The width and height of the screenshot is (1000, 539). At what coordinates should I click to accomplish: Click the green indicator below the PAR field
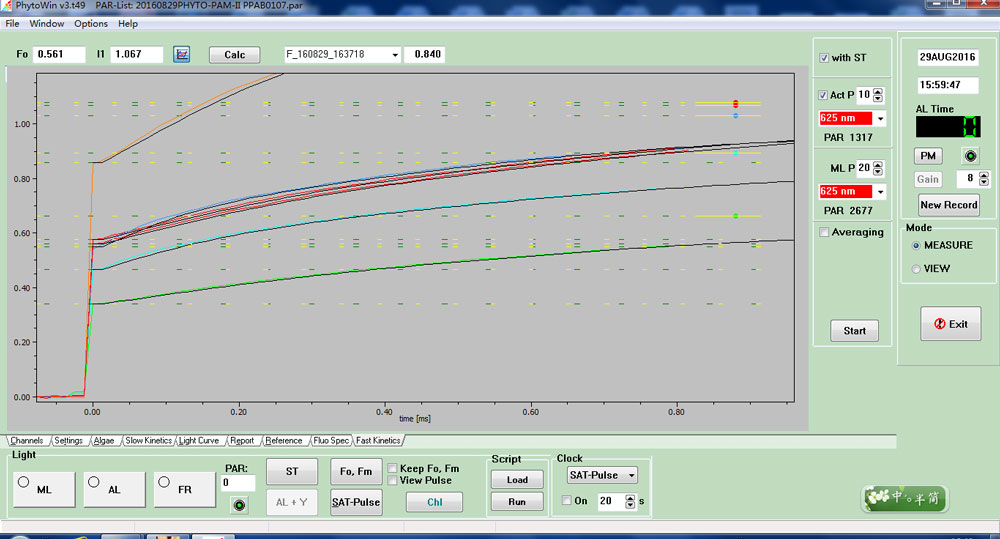coord(239,504)
